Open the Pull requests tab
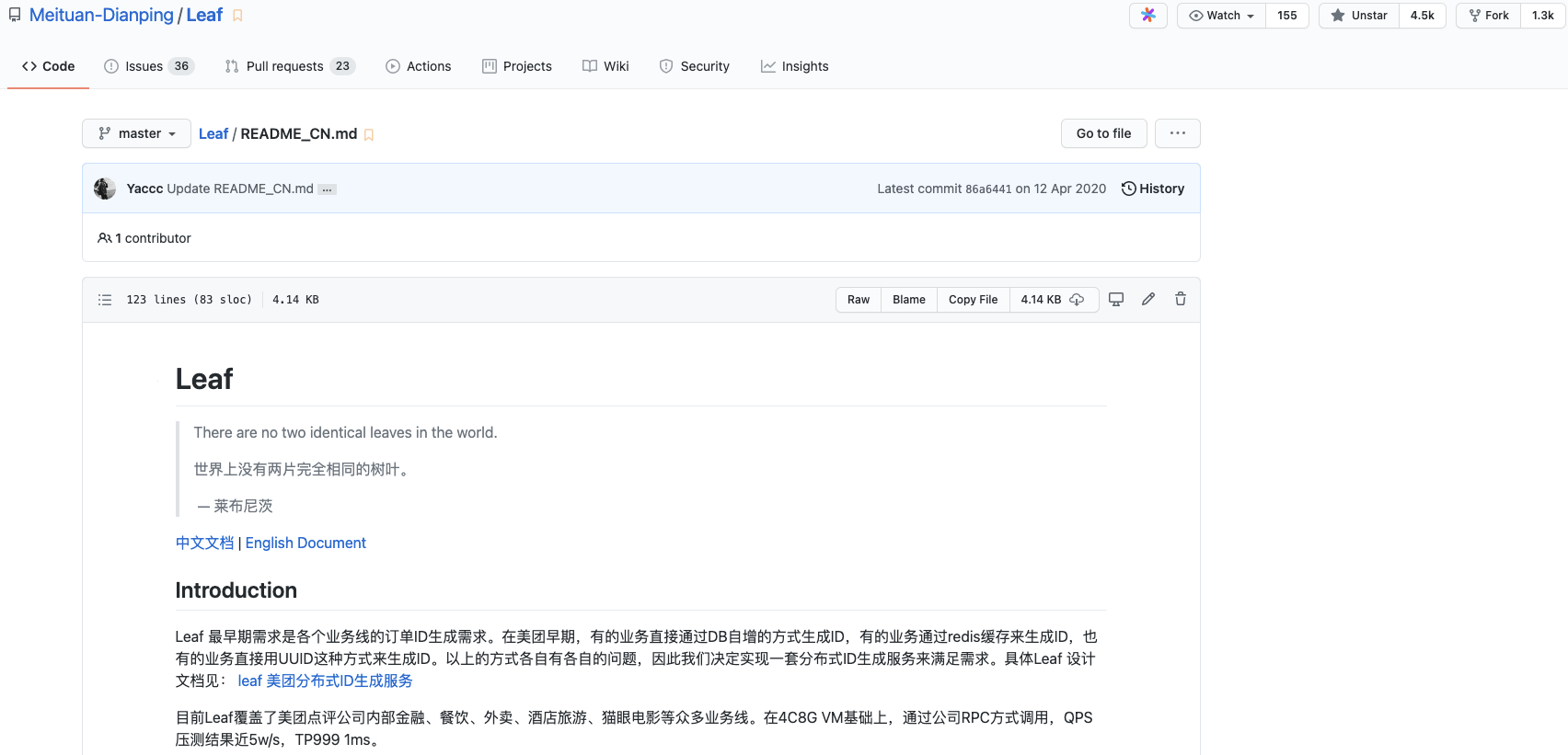The image size is (1568, 755). pyautogui.click(x=290, y=66)
